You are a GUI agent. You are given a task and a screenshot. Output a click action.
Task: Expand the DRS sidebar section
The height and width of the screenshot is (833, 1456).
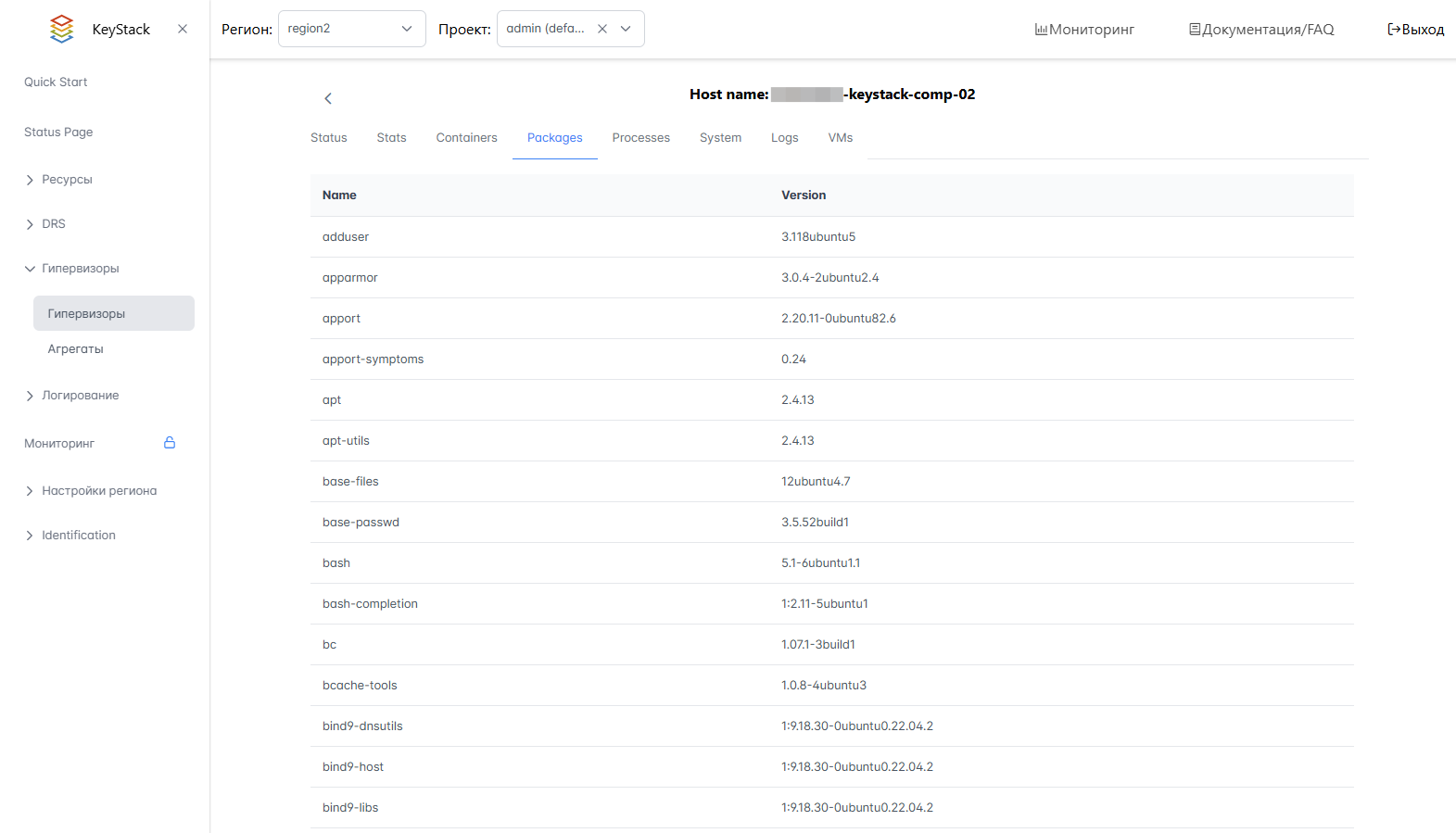click(x=54, y=224)
